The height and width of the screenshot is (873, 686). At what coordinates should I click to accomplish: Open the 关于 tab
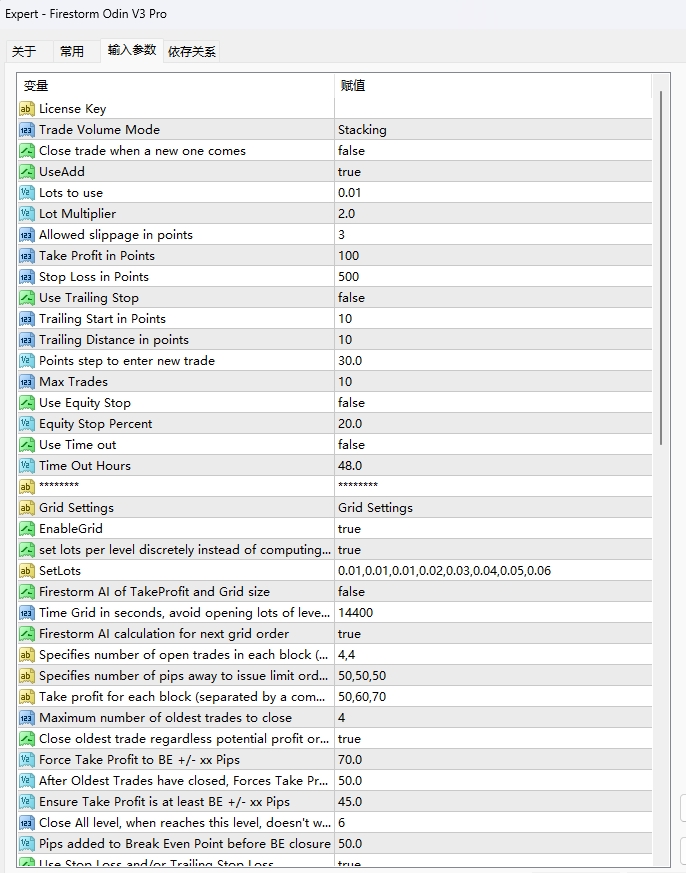pyautogui.click(x=24, y=51)
